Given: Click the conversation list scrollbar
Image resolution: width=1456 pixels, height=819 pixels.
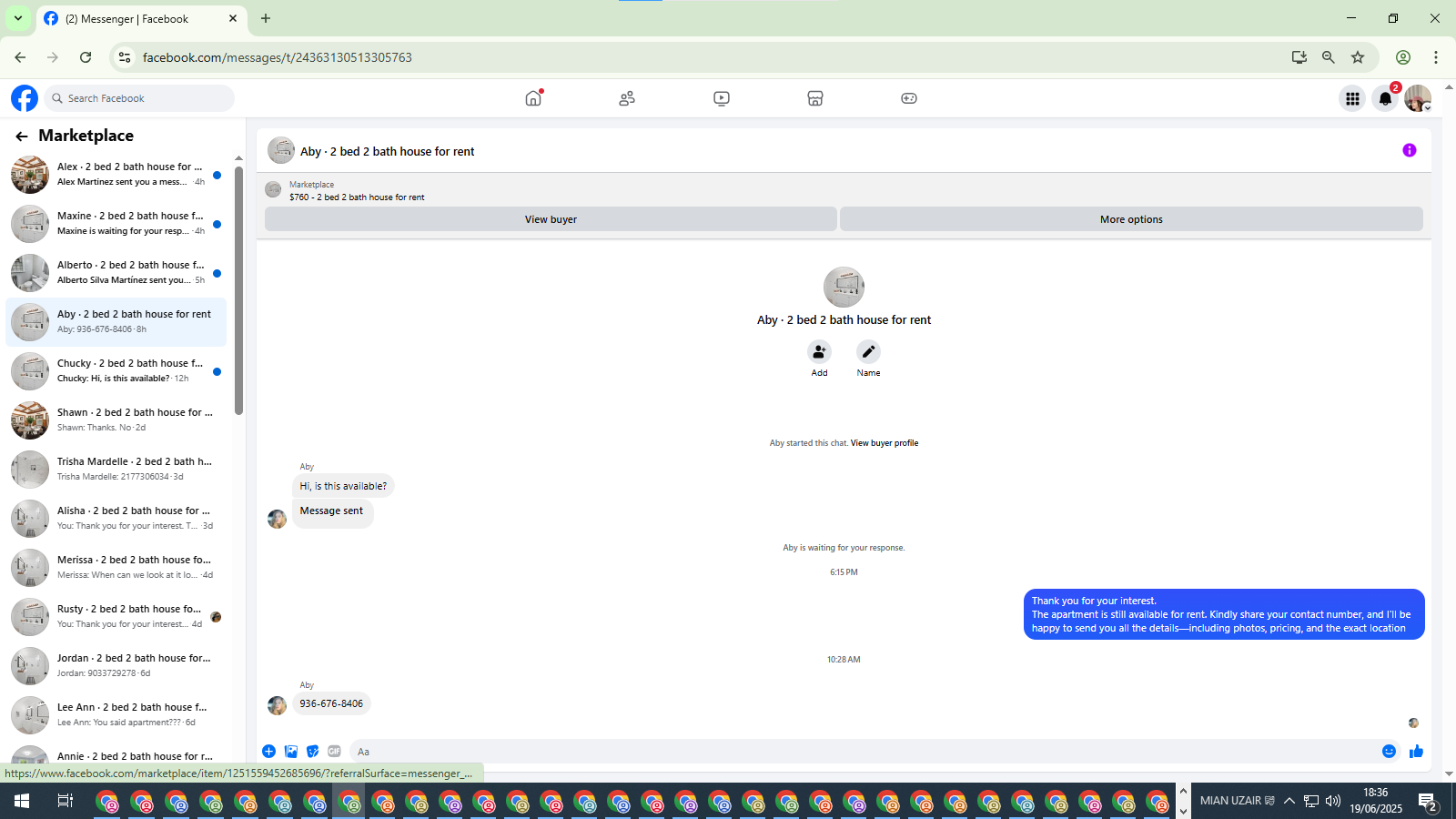Looking at the screenshot, I should click(x=238, y=289).
